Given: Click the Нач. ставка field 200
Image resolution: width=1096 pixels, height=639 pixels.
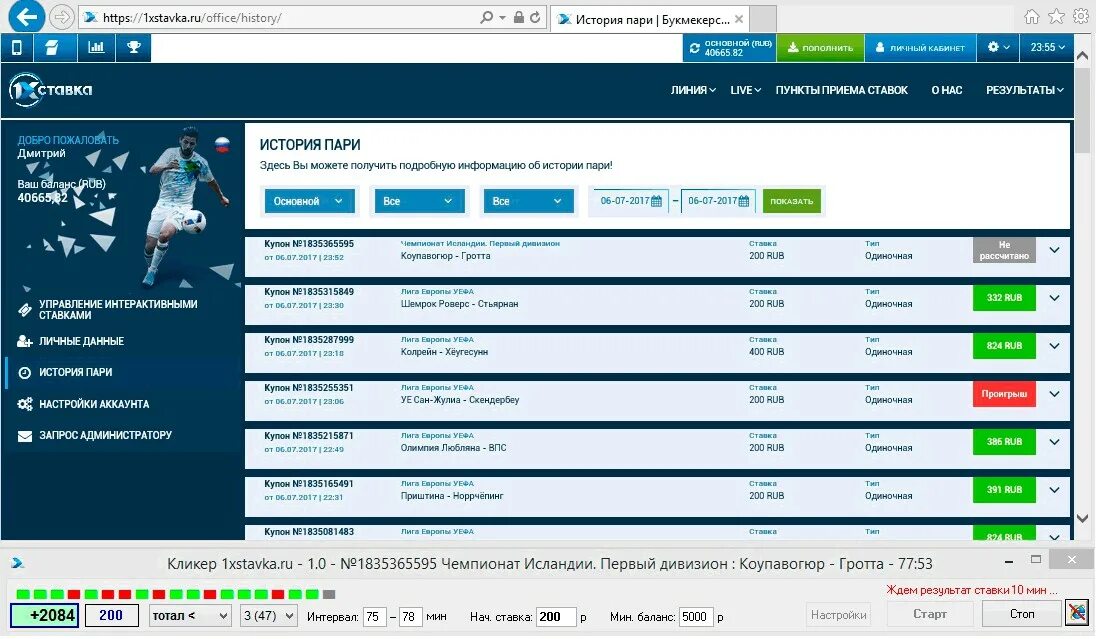Looking at the screenshot, I should 556,617.
